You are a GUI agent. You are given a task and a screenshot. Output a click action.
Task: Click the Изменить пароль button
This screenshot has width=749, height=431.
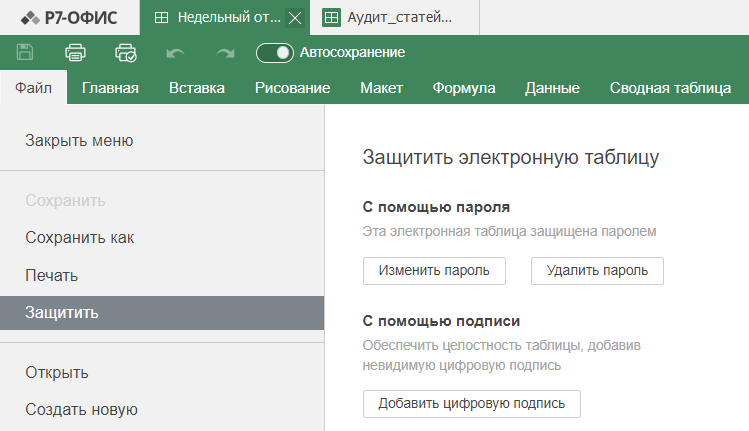[434, 271]
